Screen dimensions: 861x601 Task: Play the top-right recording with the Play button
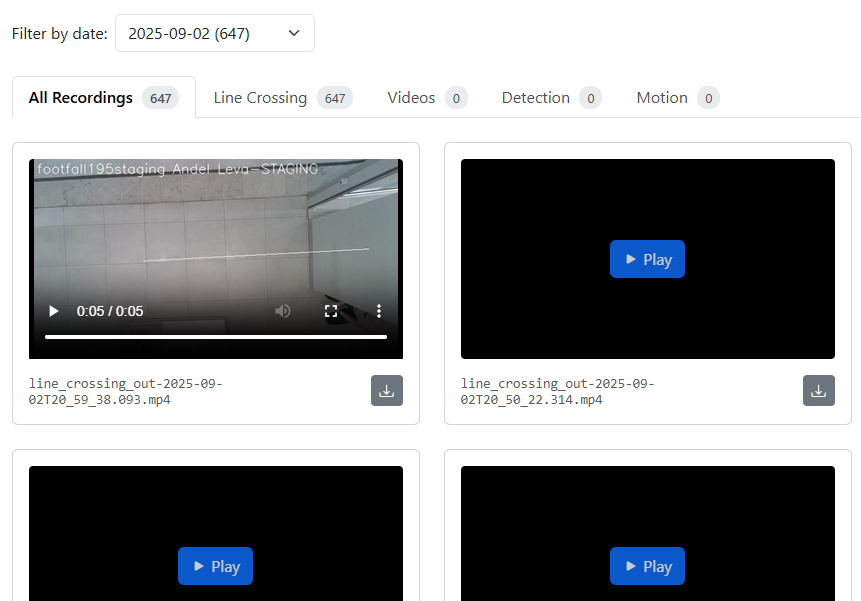point(647,259)
